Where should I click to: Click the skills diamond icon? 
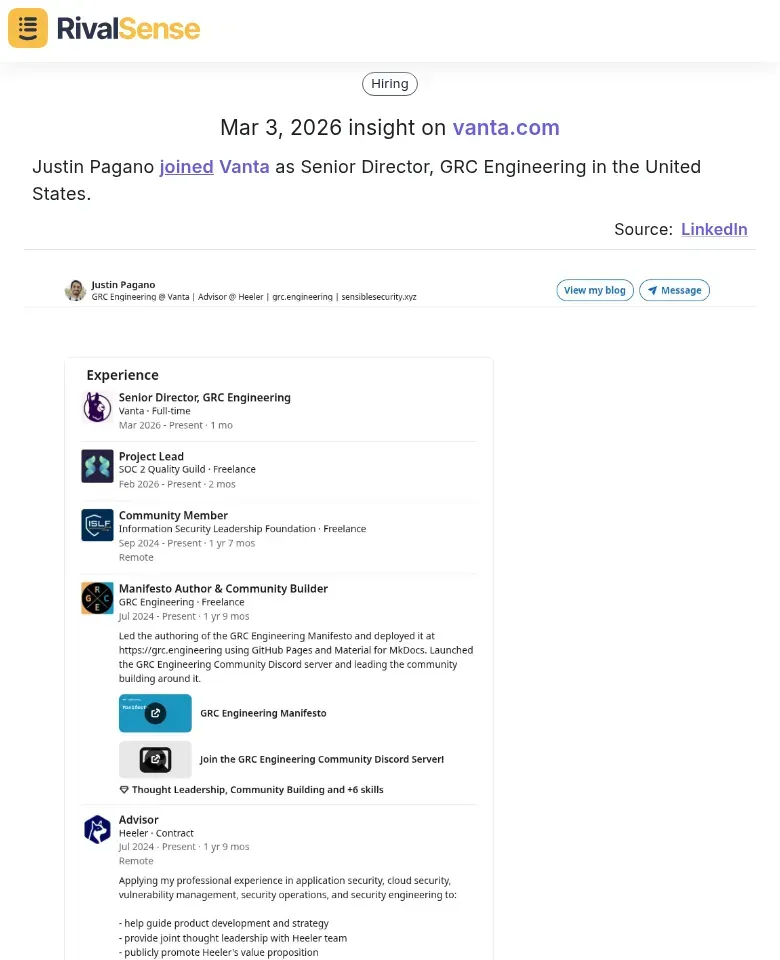125,789
